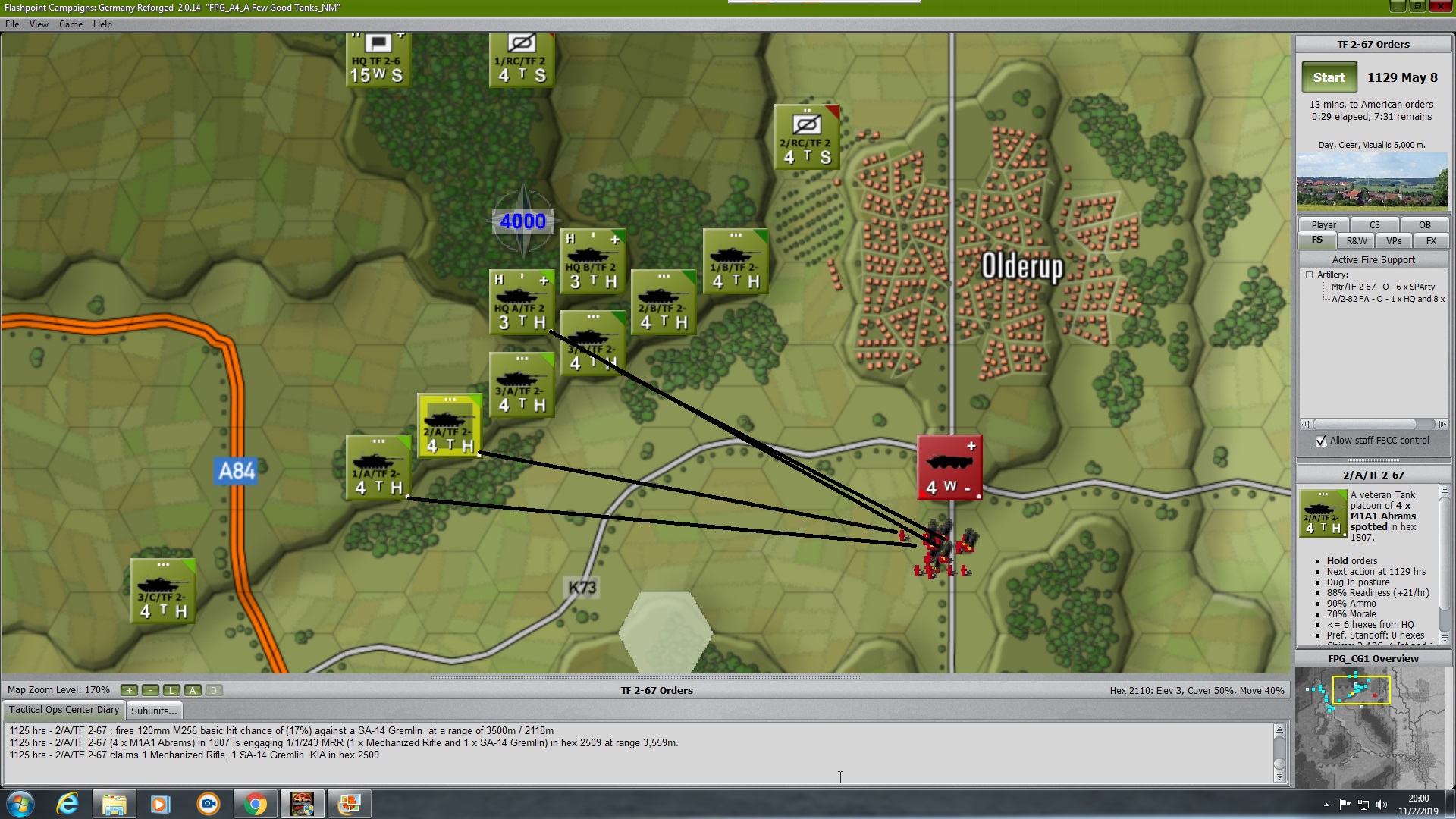The height and width of the screenshot is (819, 1456).
Task: Select the 3/C/TF 2- tank counter
Action: click(x=163, y=591)
